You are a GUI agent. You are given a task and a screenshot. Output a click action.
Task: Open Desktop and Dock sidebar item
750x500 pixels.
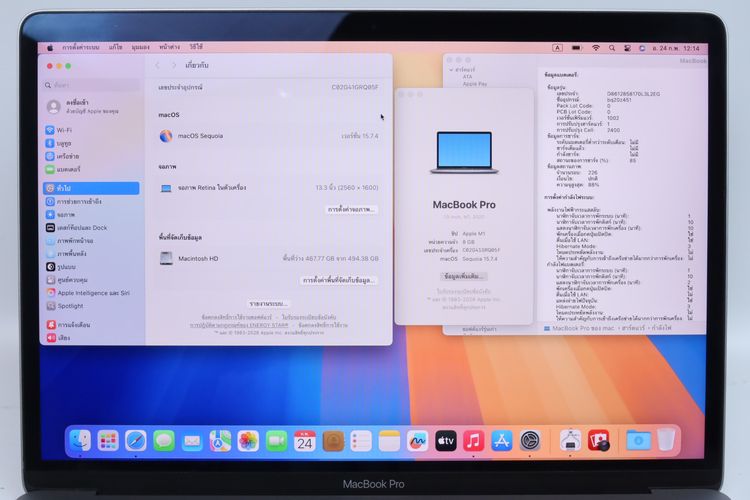click(x=76, y=228)
